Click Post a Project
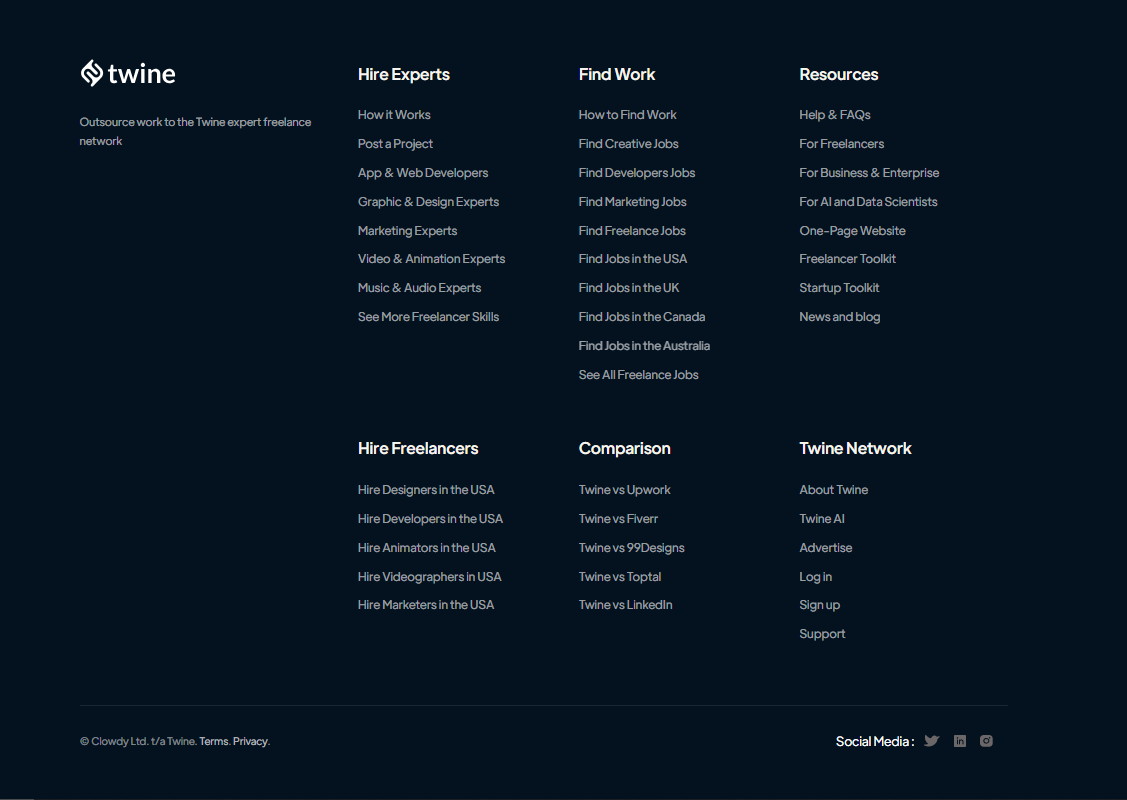1127x800 pixels. [x=395, y=144]
